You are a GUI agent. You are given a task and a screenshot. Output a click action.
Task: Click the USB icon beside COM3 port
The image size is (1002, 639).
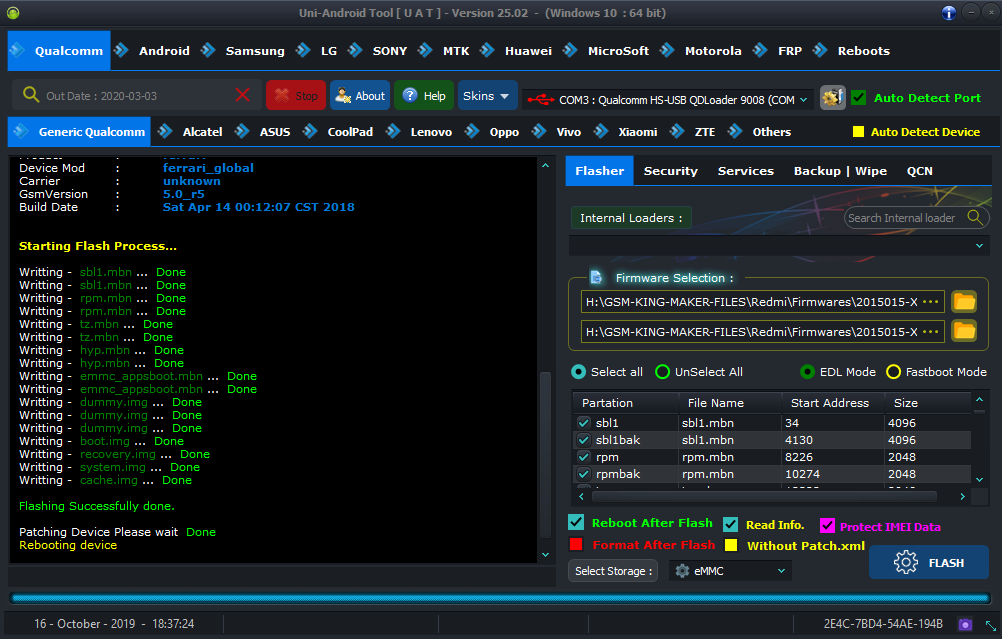[541, 99]
